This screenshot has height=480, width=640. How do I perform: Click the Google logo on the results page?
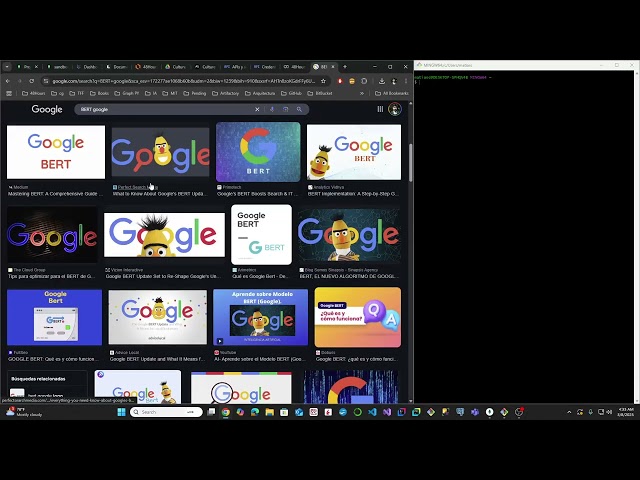(47, 109)
